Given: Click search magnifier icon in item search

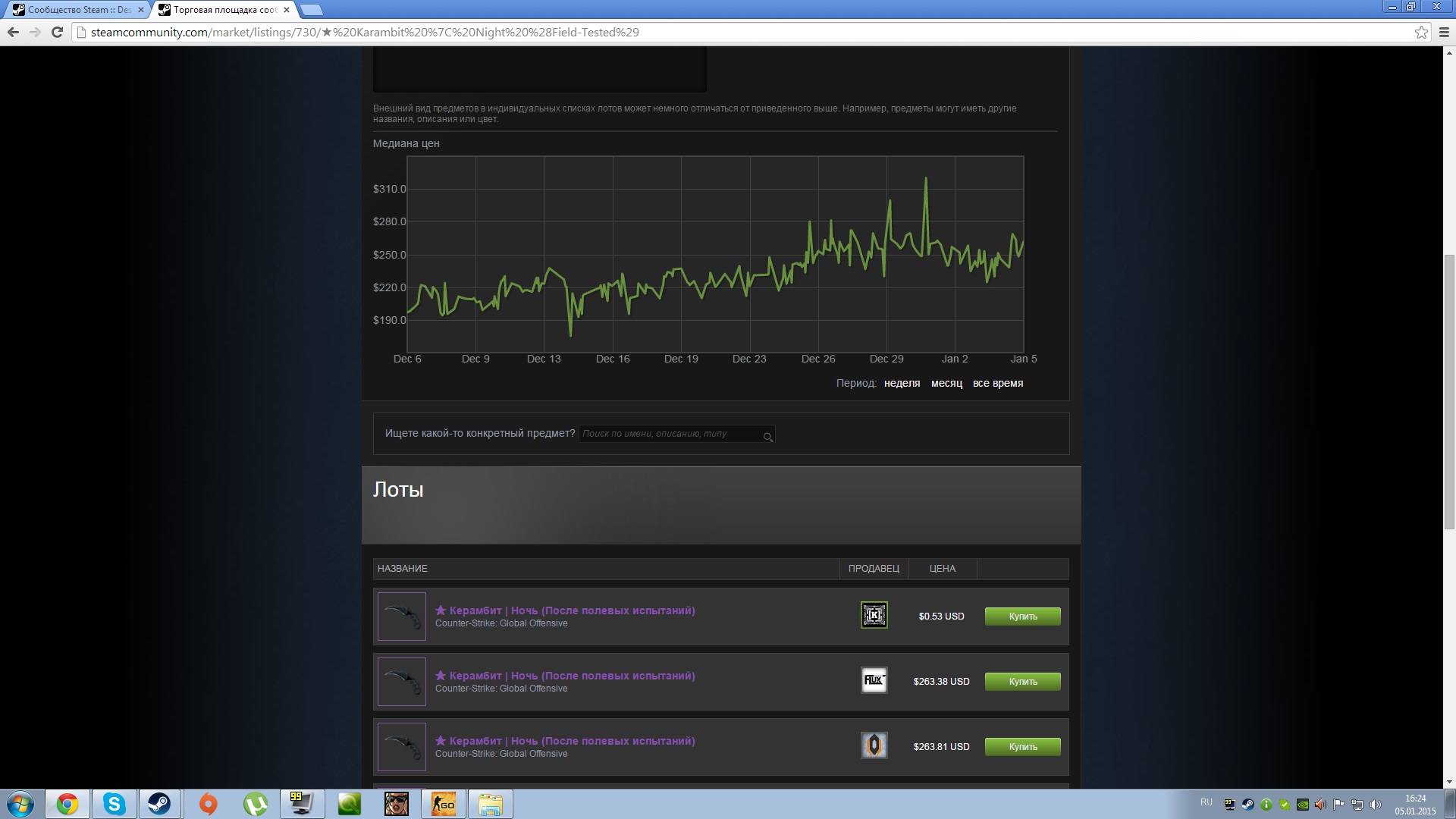Looking at the screenshot, I should tap(767, 437).
